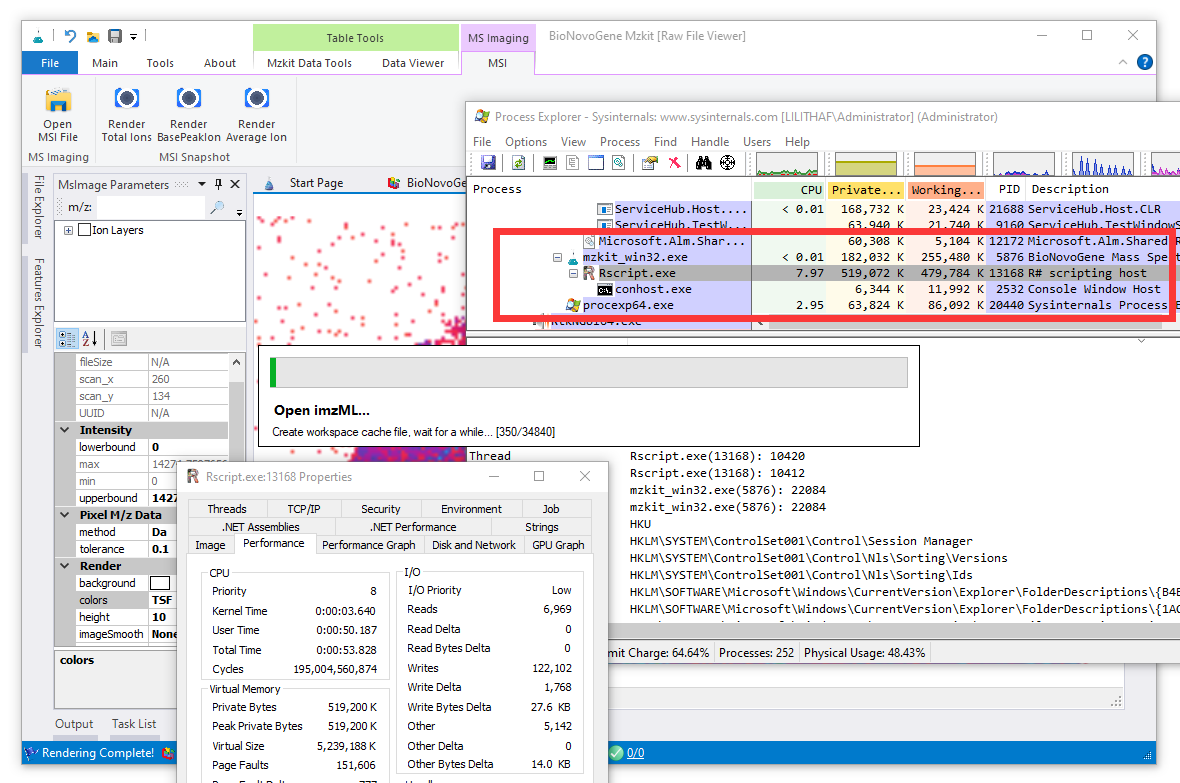
Task: Switch property grid to categorized view
Action: pos(67,338)
